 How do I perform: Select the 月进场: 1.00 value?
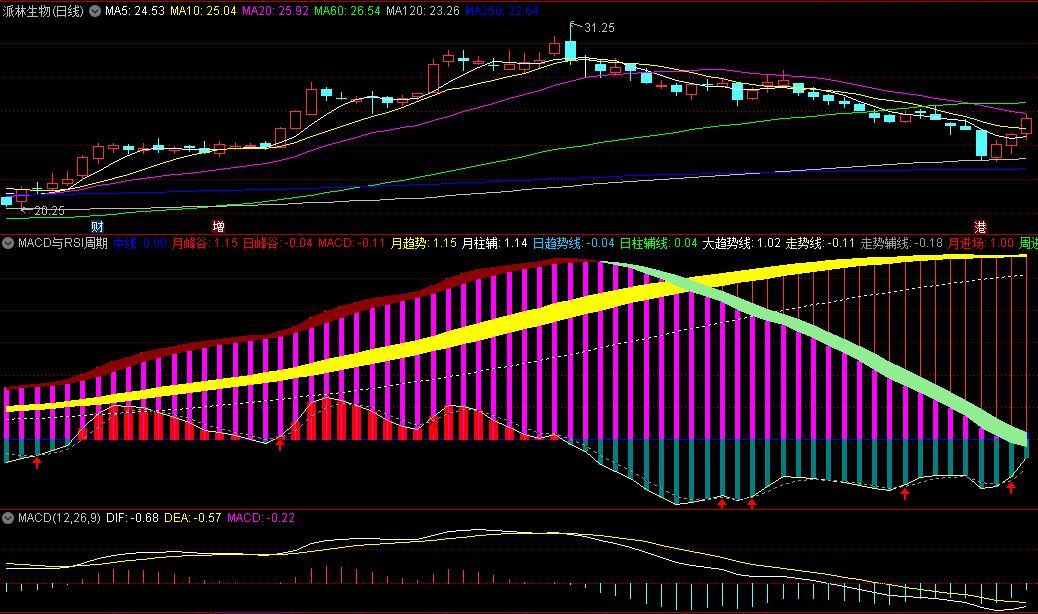(981, 243)
